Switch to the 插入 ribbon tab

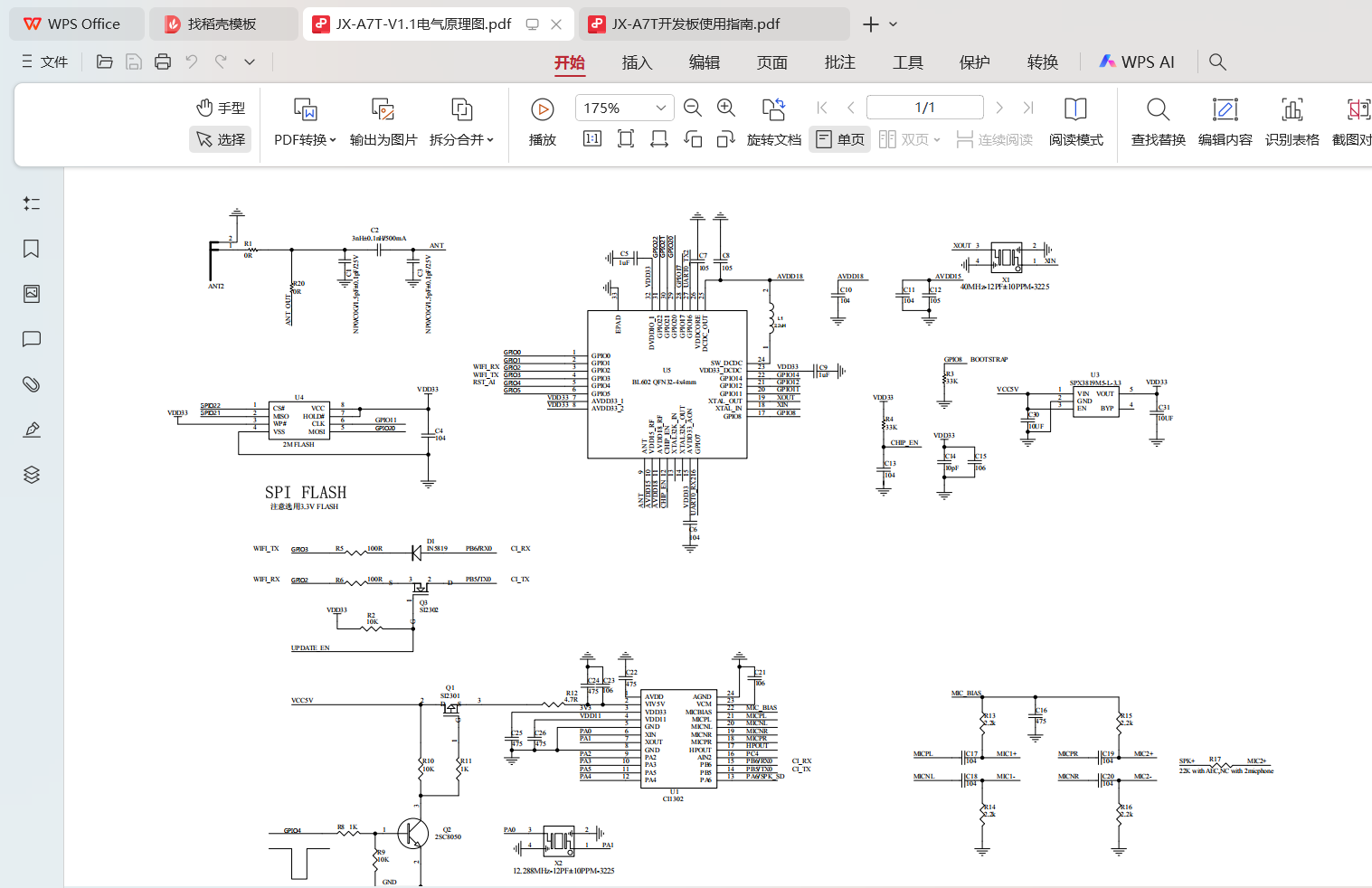point(637,62)
